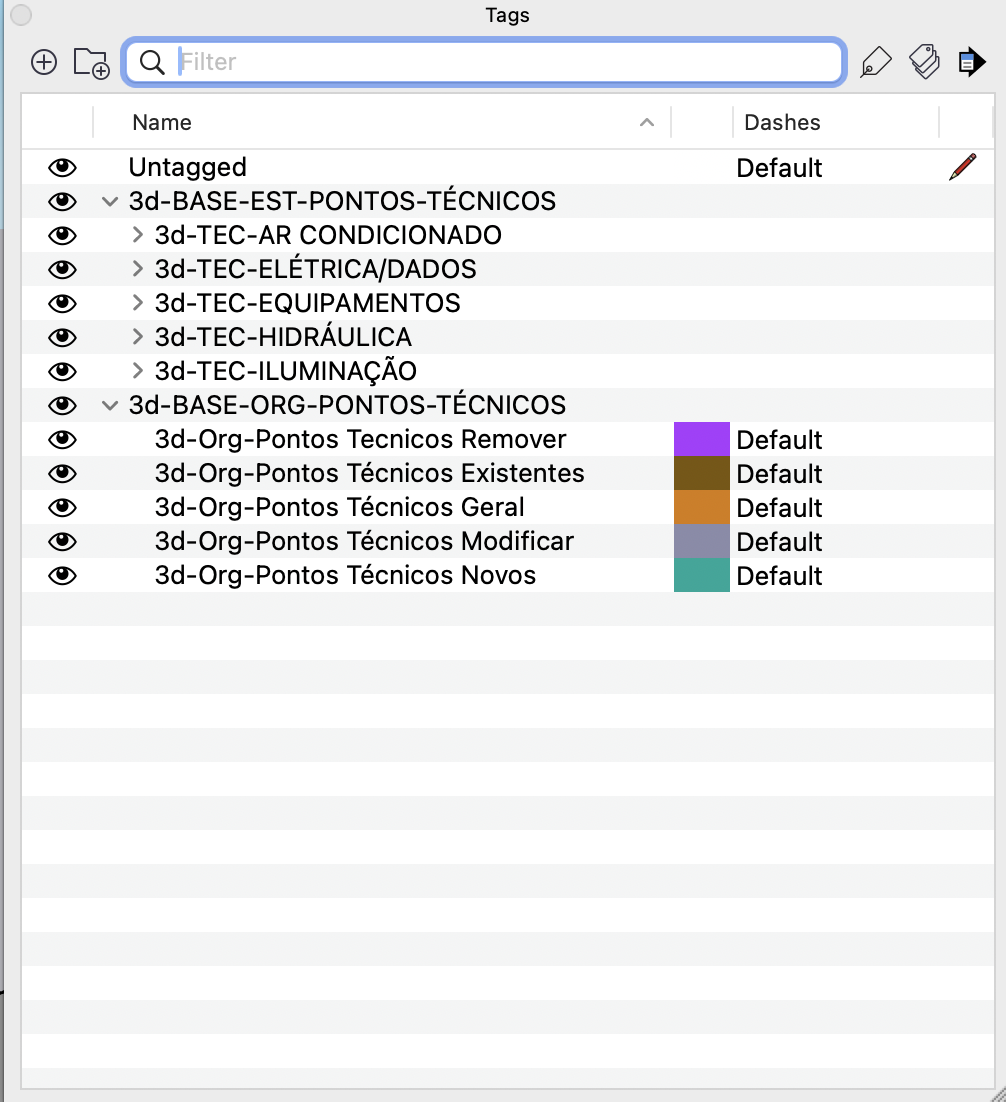
Task: Select the Untagged row name
Action: [188, 167]
